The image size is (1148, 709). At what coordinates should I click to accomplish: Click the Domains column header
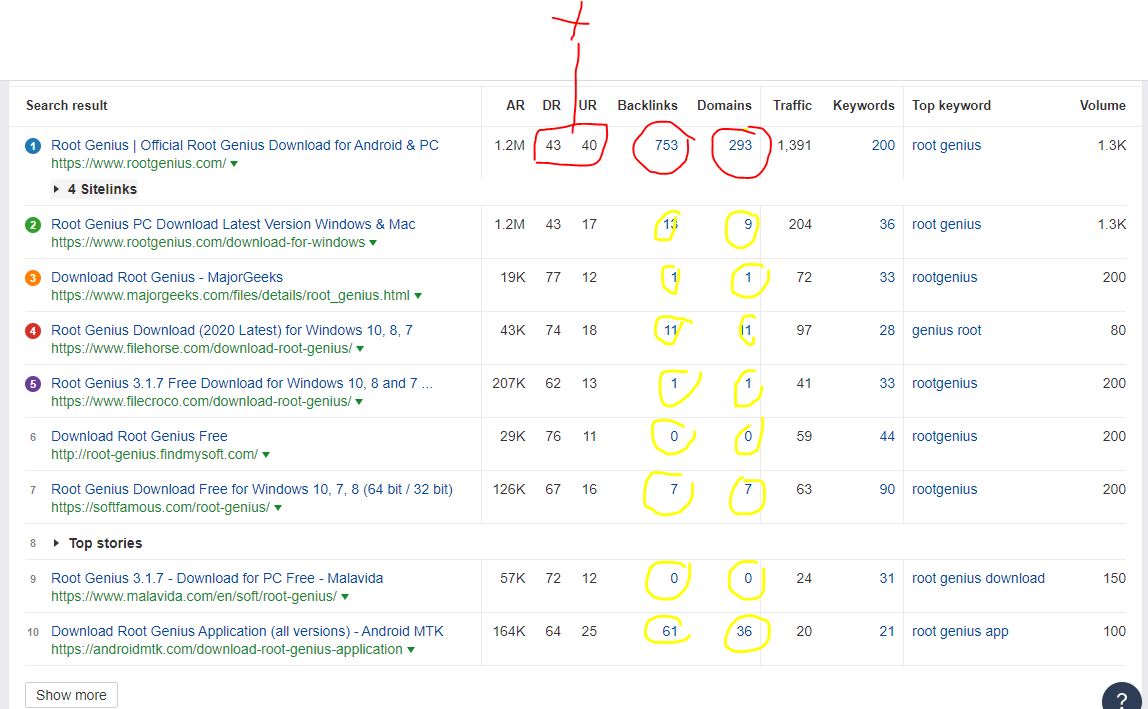click(x=724, y=105)
